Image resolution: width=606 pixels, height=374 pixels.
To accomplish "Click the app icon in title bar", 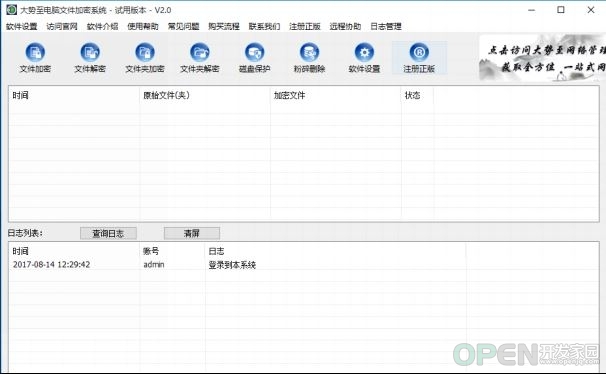I will coord(12,10).
